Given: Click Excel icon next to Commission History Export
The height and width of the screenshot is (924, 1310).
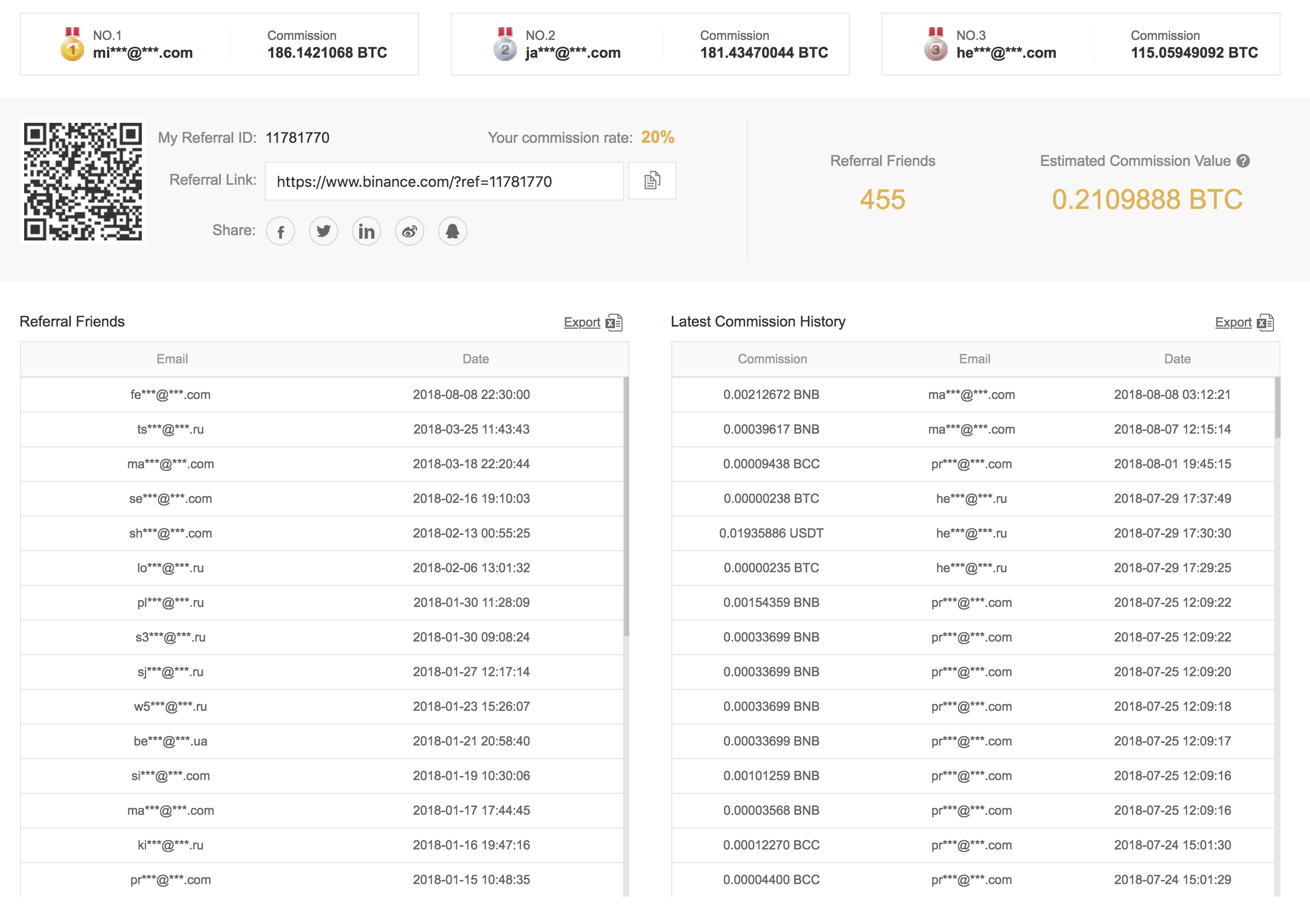Looking at the screenshot, I should coord(1265,323).
